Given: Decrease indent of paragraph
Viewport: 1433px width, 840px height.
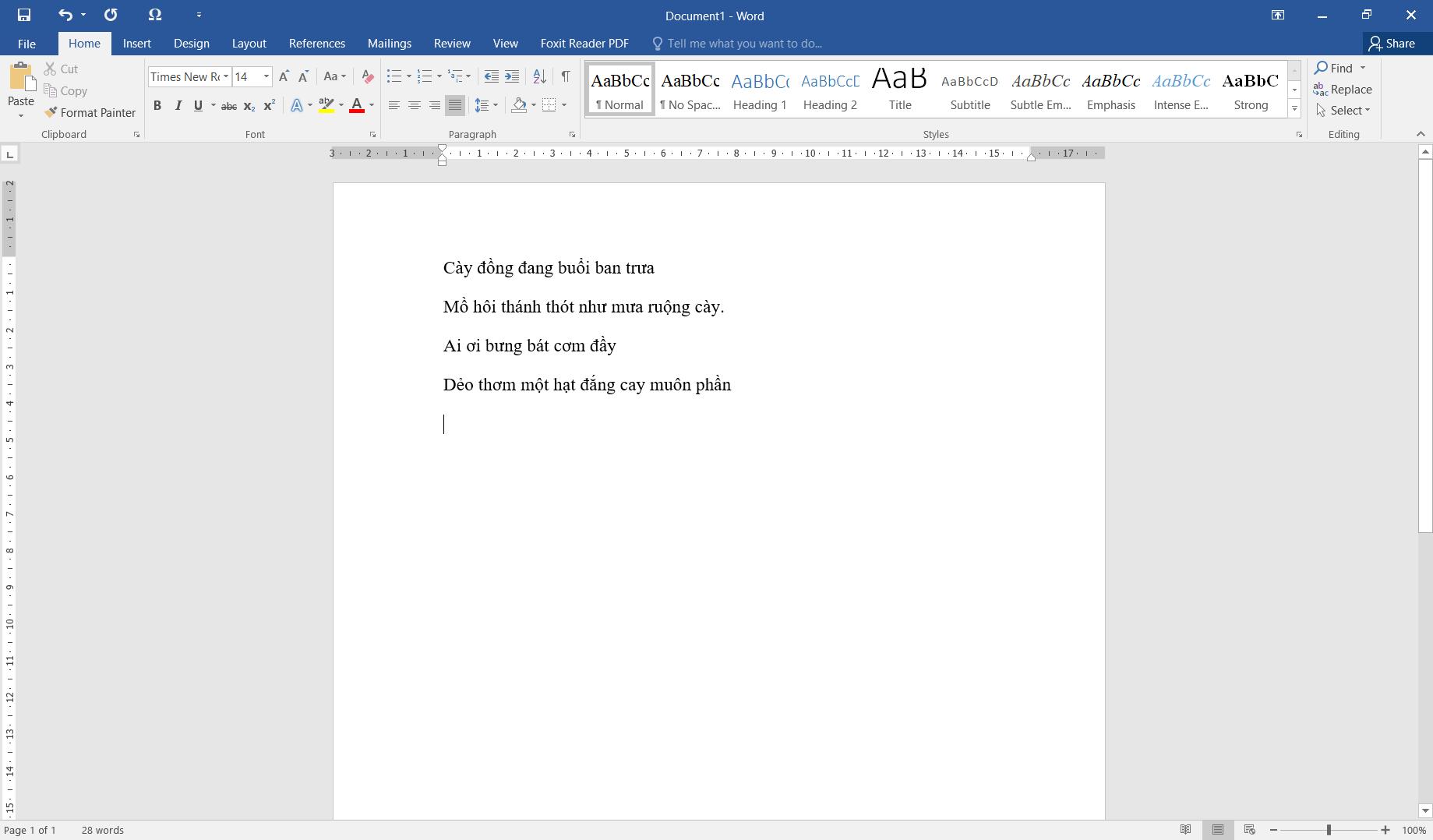Looking at the screenshot, I should (x=491, y=76).
